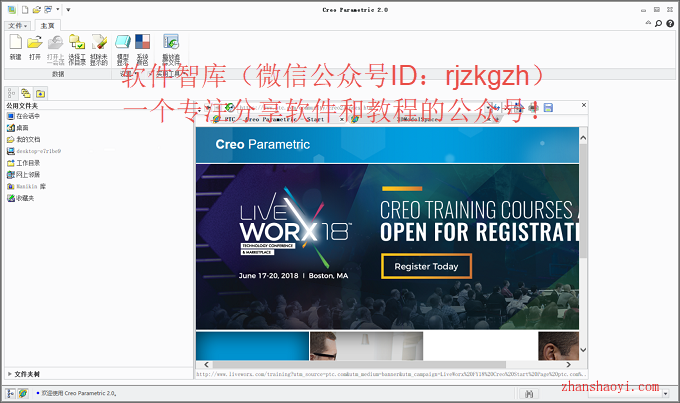Image resolution: width=680 pixels, height=403 pixels.
Task: Click the Creo application icon at top left
Action: (11, 10)
